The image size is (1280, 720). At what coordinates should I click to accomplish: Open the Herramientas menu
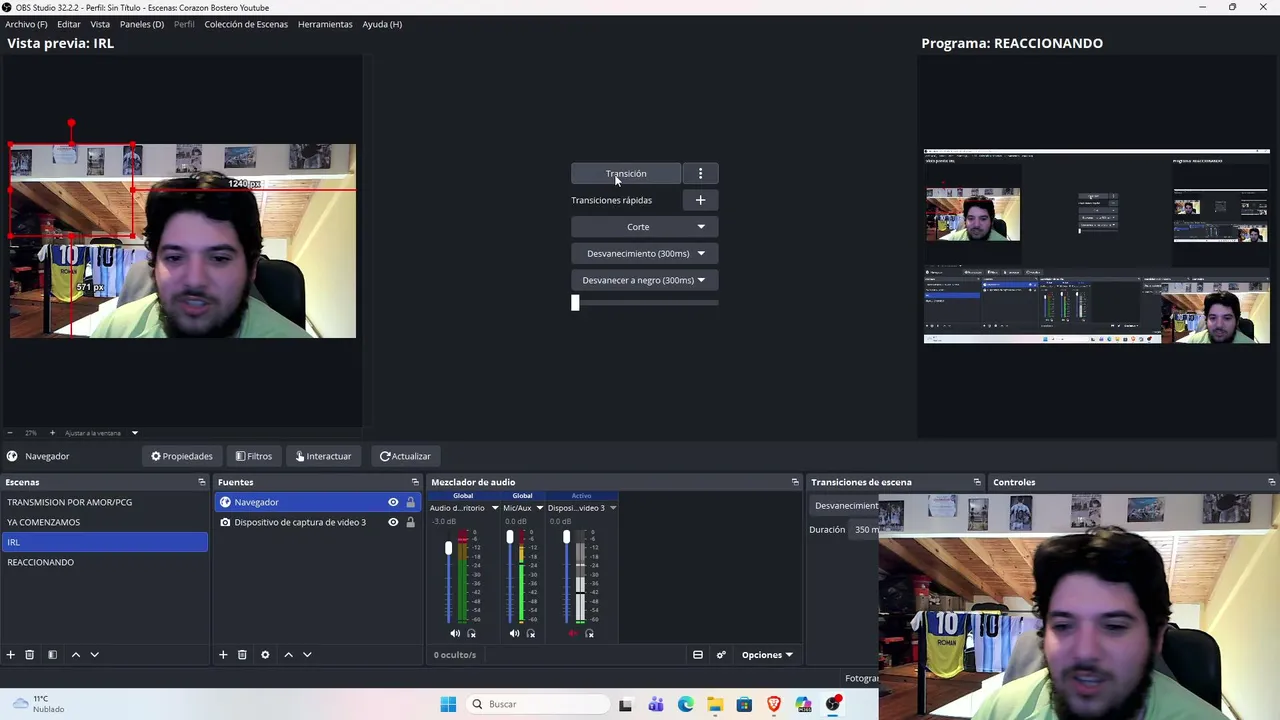tap(325, 24)
